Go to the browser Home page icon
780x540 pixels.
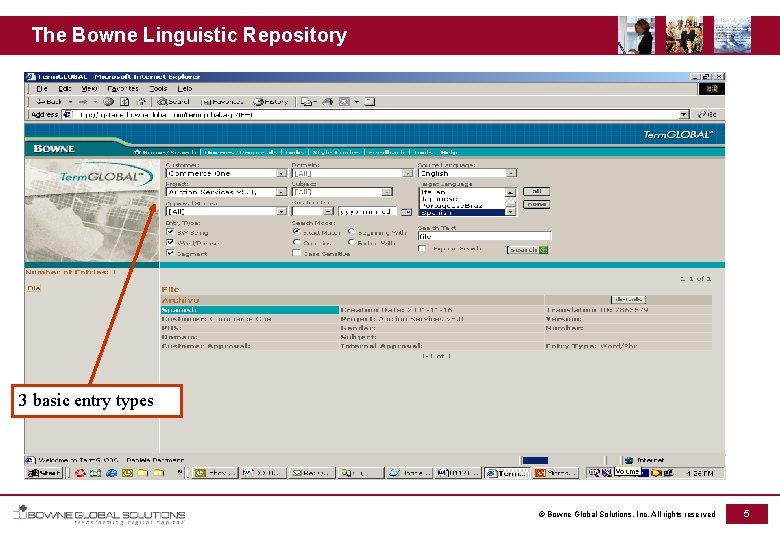coord(142,101)
